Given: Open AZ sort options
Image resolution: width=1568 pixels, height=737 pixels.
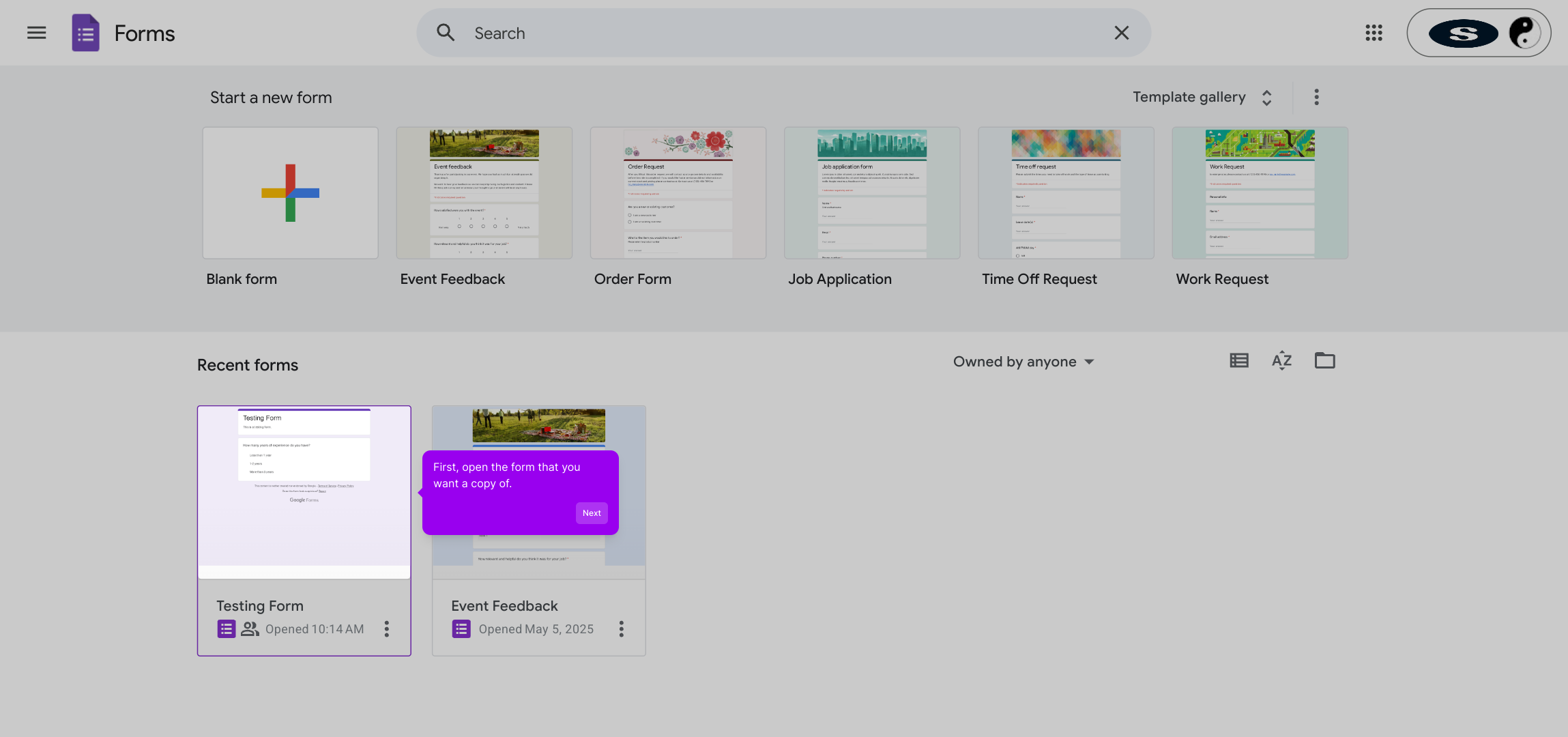Looking at the screenshot, I should click(x=1282, y=360).
